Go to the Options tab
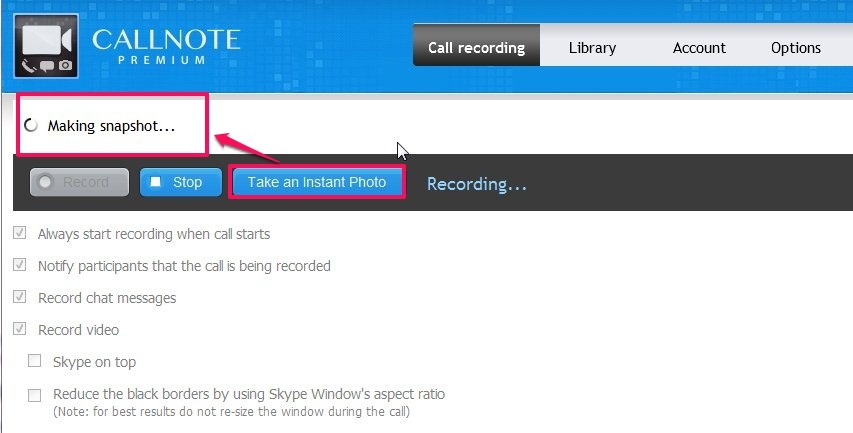This screenshot has height=433, width=853. [x=795, y=48]
